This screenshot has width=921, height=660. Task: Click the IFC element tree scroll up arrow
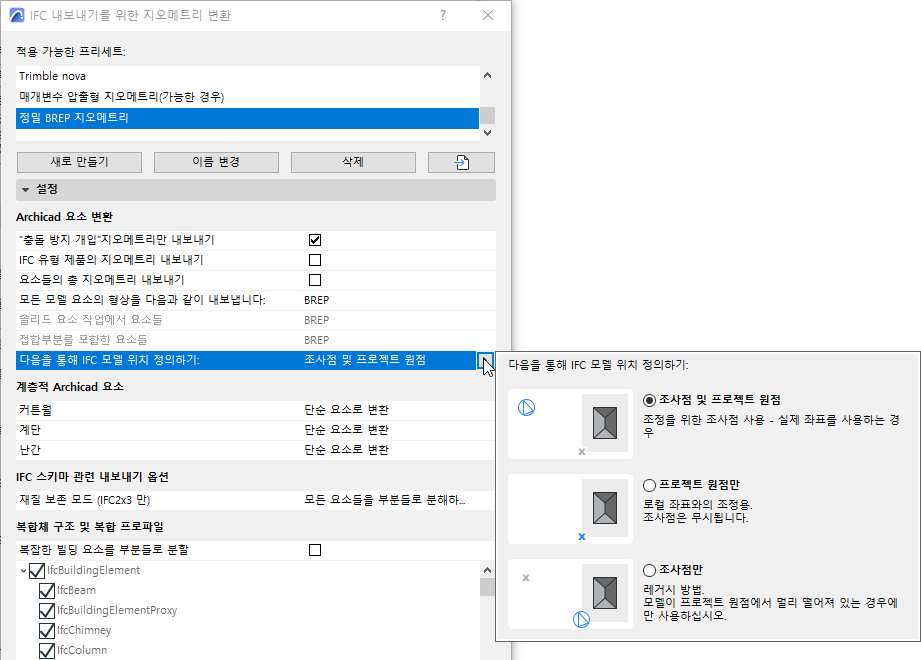point(488,570)
